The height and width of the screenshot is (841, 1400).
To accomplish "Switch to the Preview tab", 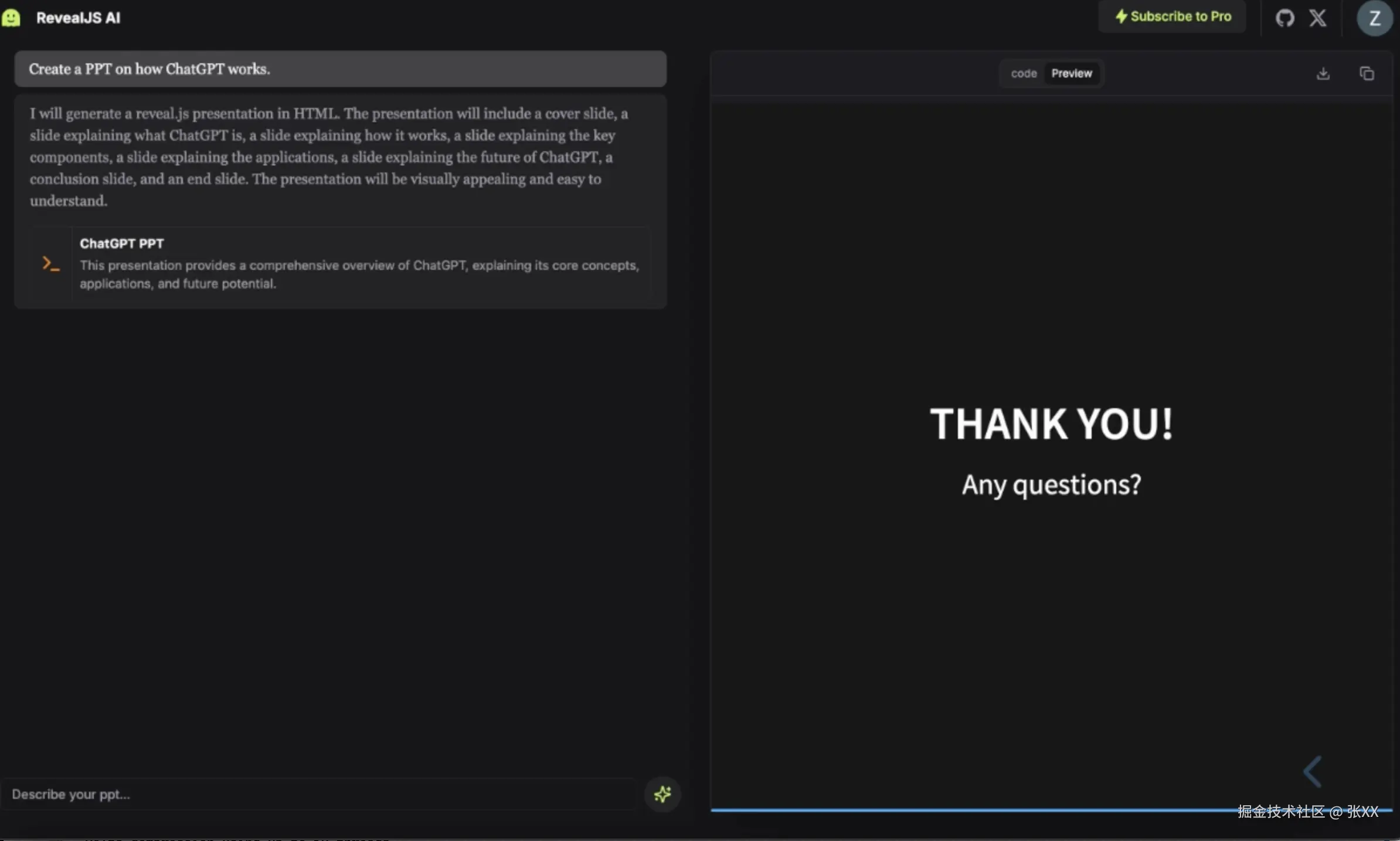I will [1071, 74].
